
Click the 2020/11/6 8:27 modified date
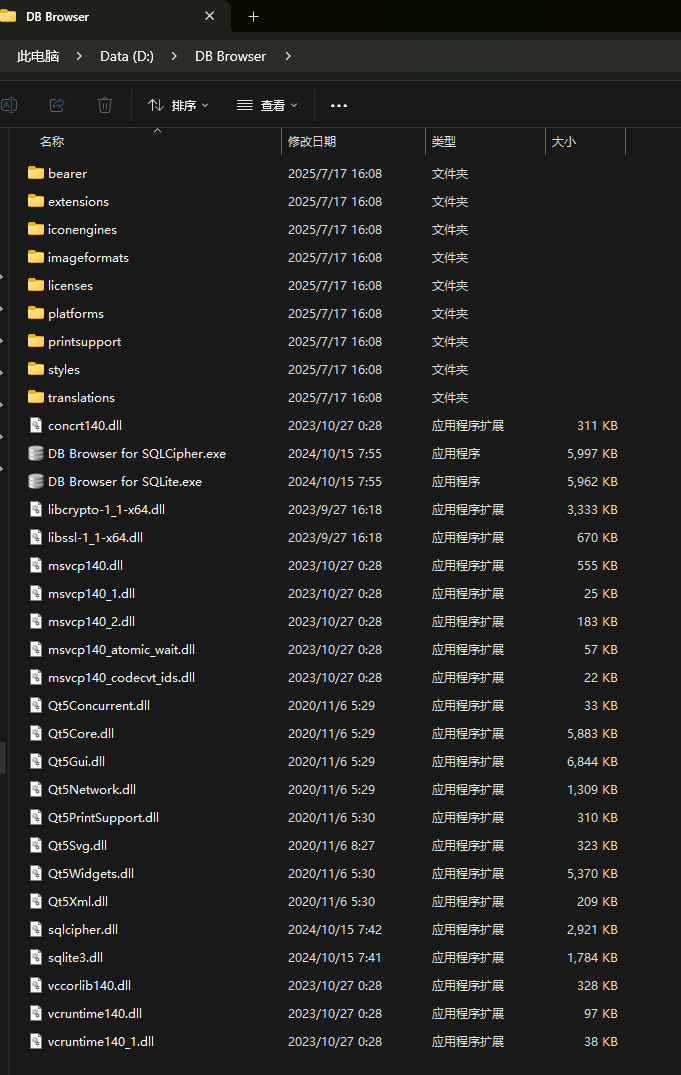[331, 845]
